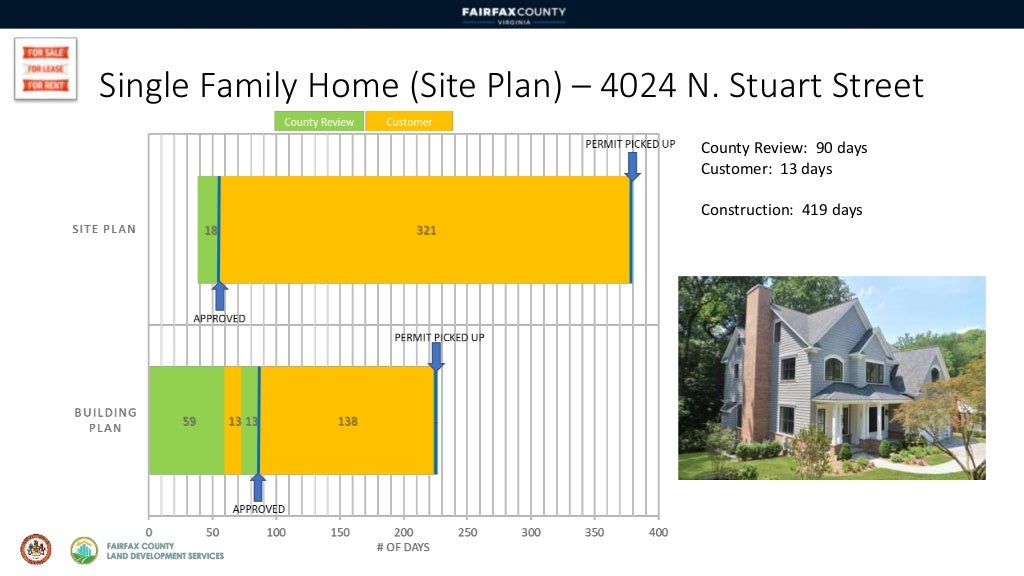Click the orange 138-day Building Plan segment
Image resolution: width=1024 pixels, height=576 pixels.
click(x=347, y=421)
